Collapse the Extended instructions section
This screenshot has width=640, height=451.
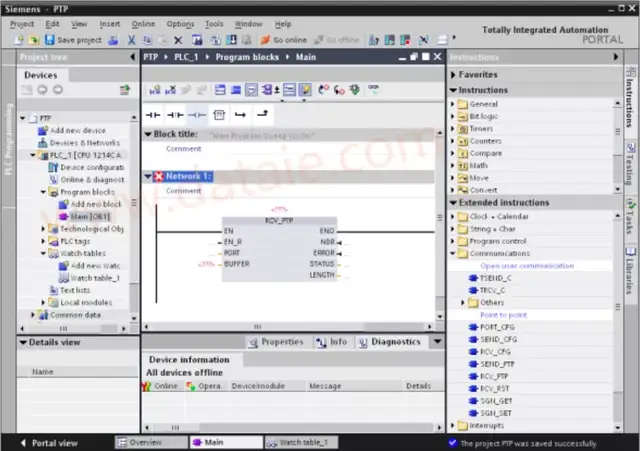click(454, 203)
